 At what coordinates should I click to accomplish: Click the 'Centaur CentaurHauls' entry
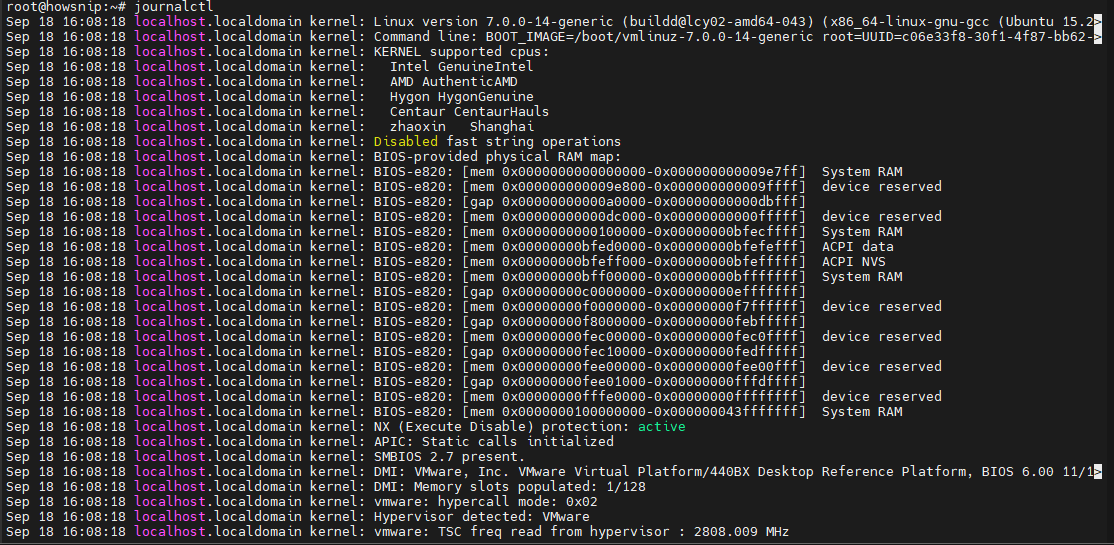[x=470, y=112]
